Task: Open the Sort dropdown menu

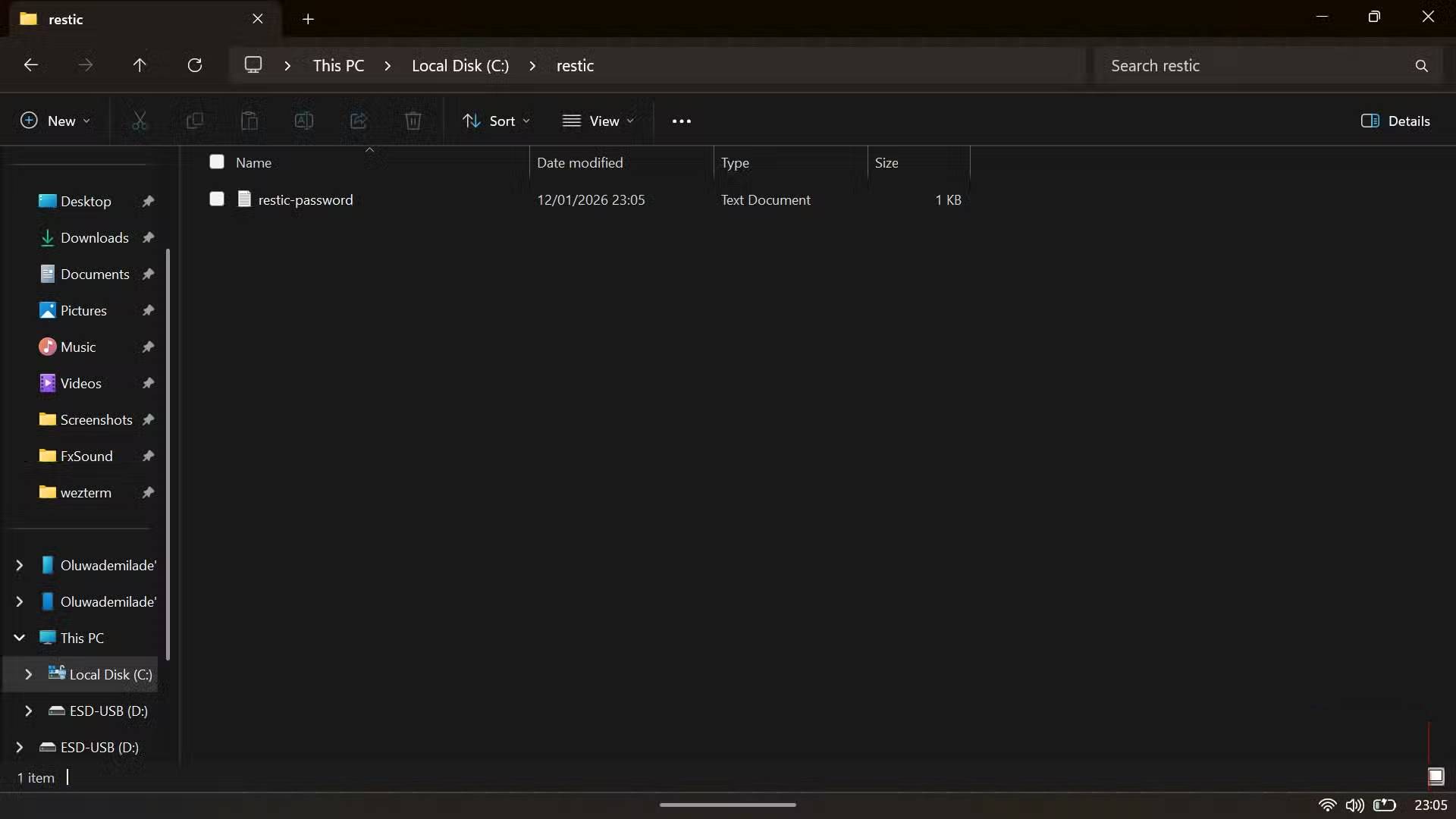Action: [x=496, y=121]
